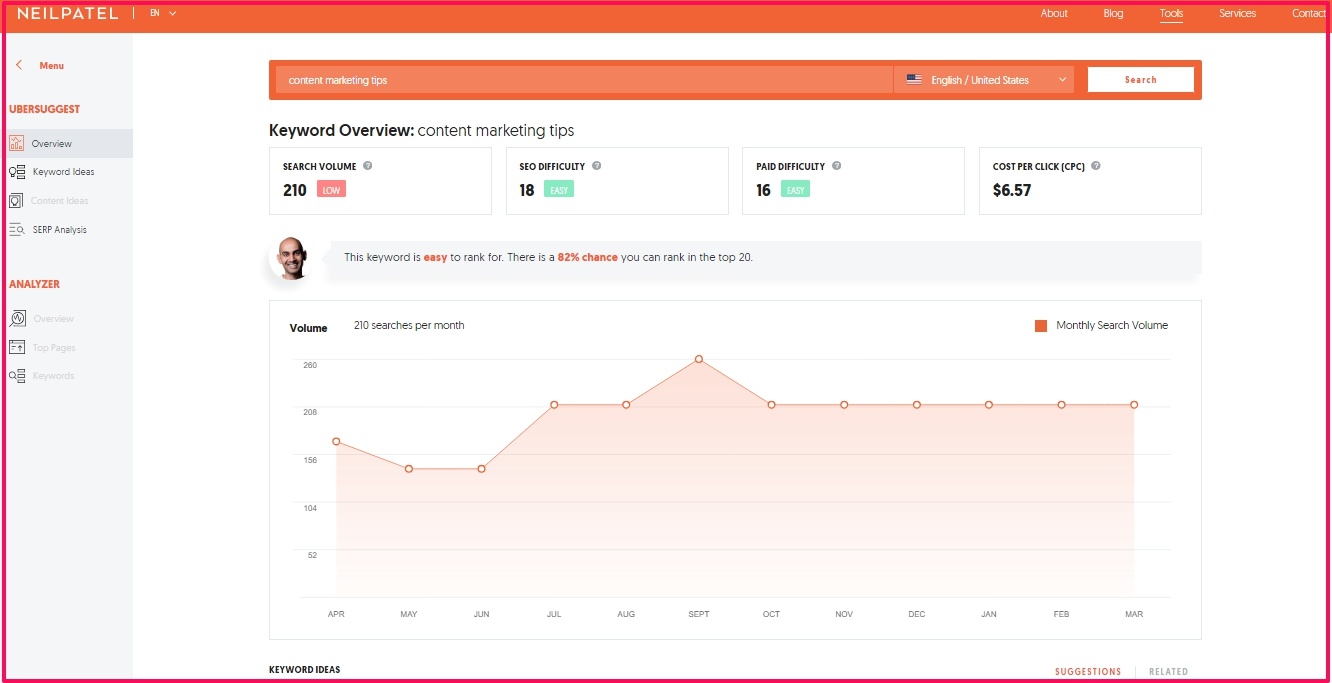Viewport: 1332px width, 683px height.
Task: Click the Top Pages sidebar link text
Action: 54,348
